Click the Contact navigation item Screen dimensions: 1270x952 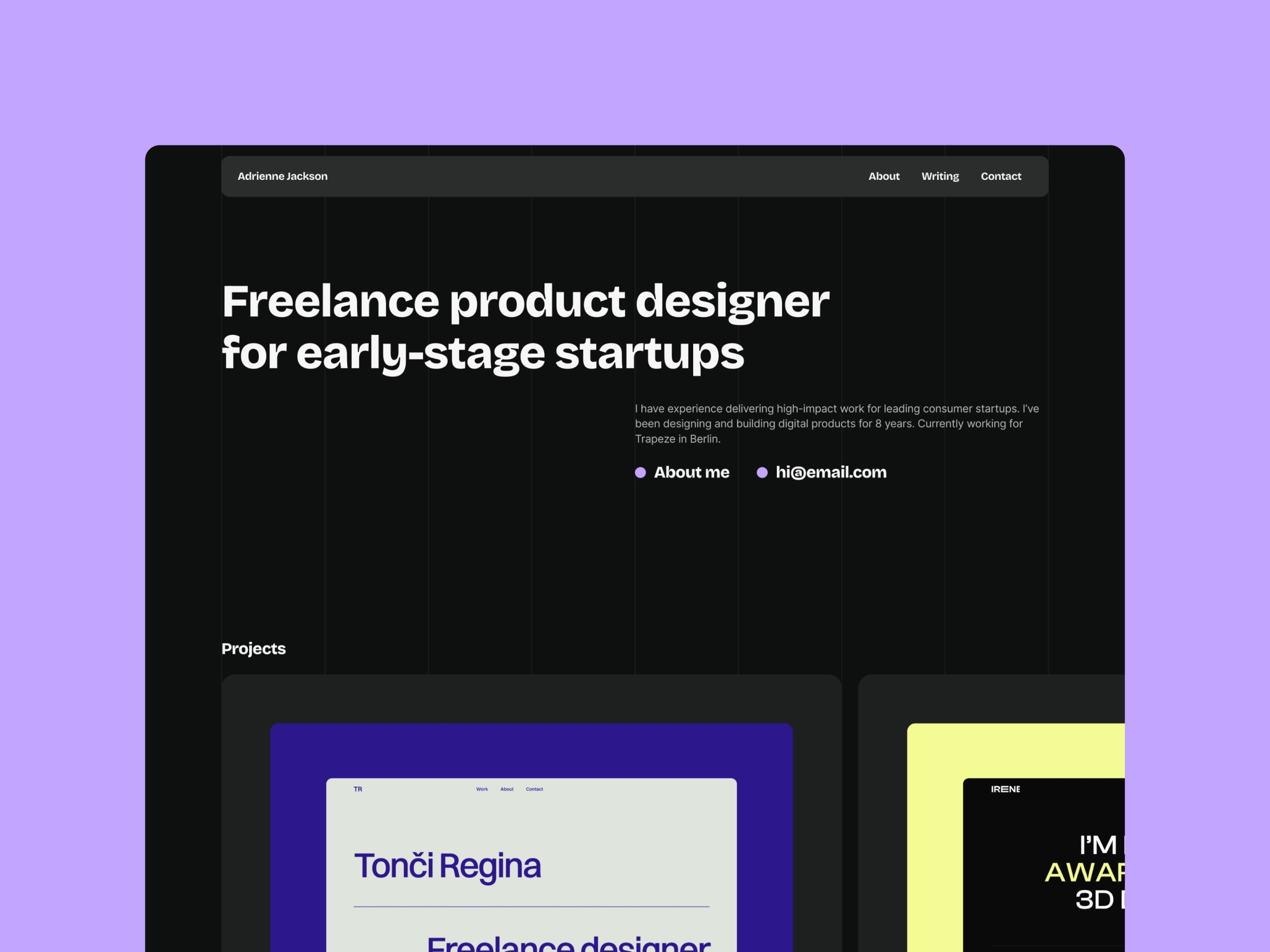(x=1001, y=177)
